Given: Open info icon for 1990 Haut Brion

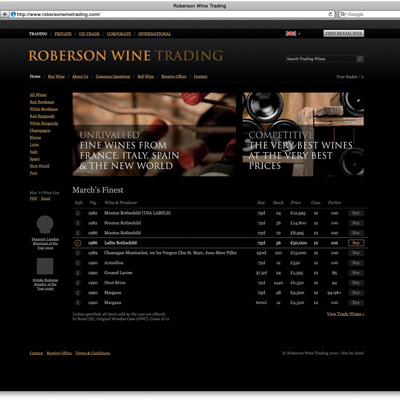Looking at the screenshot, I should [x=78, y=283].
